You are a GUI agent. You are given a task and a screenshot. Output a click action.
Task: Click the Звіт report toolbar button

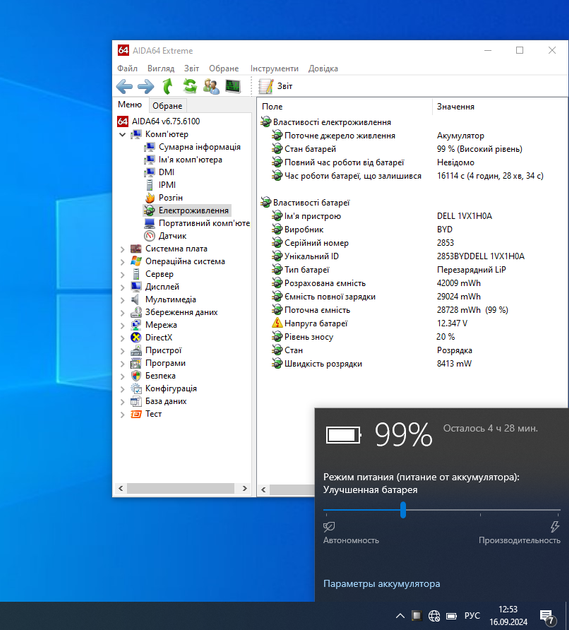[x=275, y=86]
